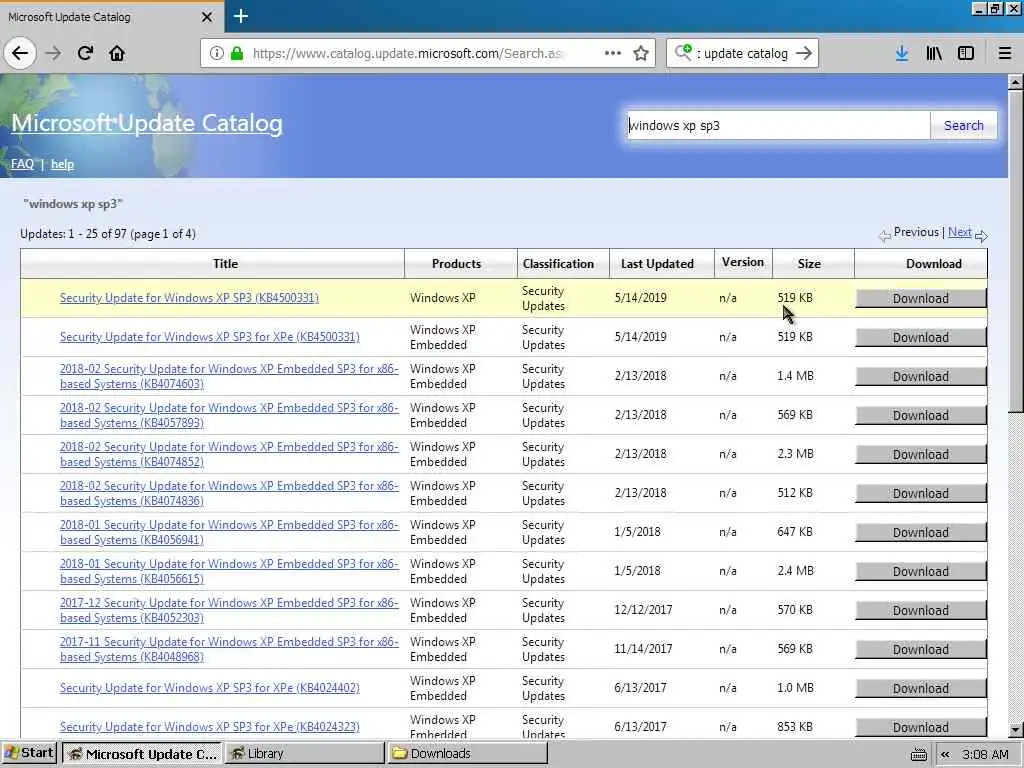
Task: Click the browser address bar URL
Action: tap(408, 53)
